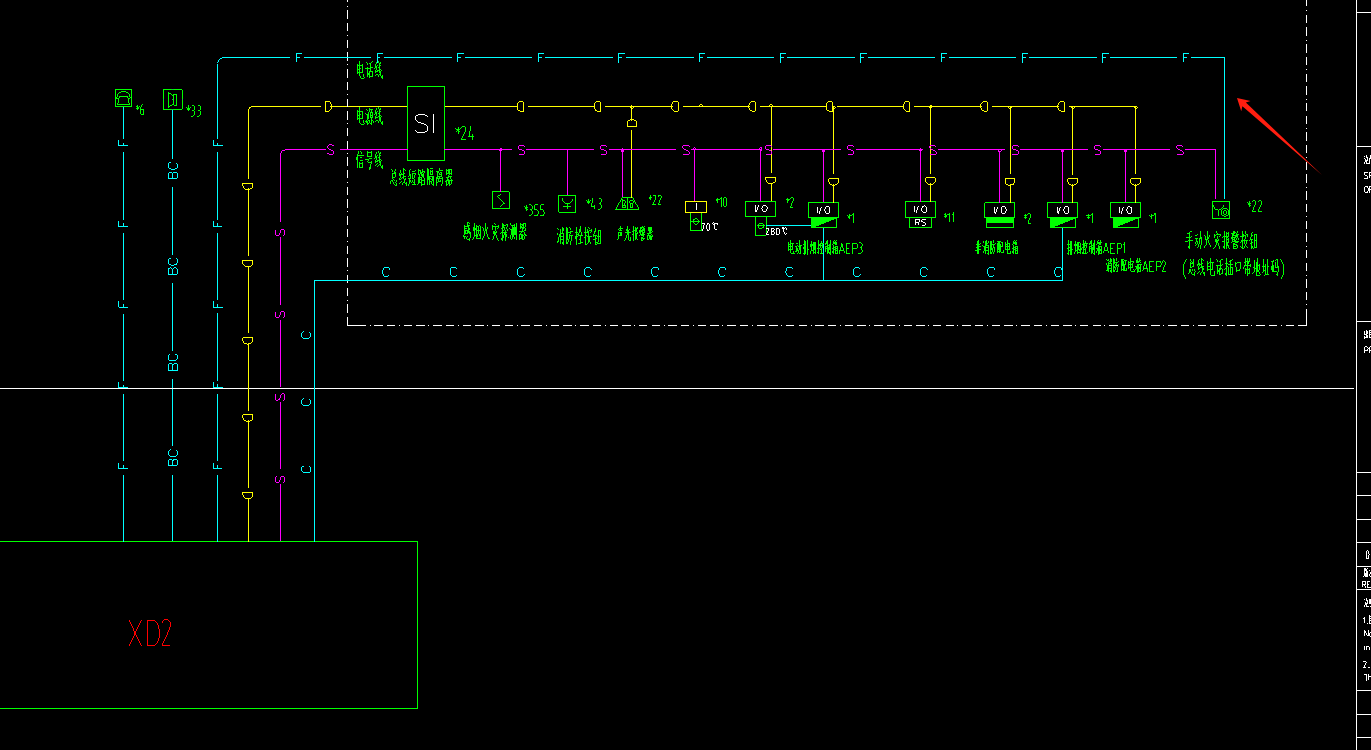Select the I/O module for 排烟控制箱AEP1
The width and height of the screenshot is (1371, 750).
click(x=1062, y=214)
